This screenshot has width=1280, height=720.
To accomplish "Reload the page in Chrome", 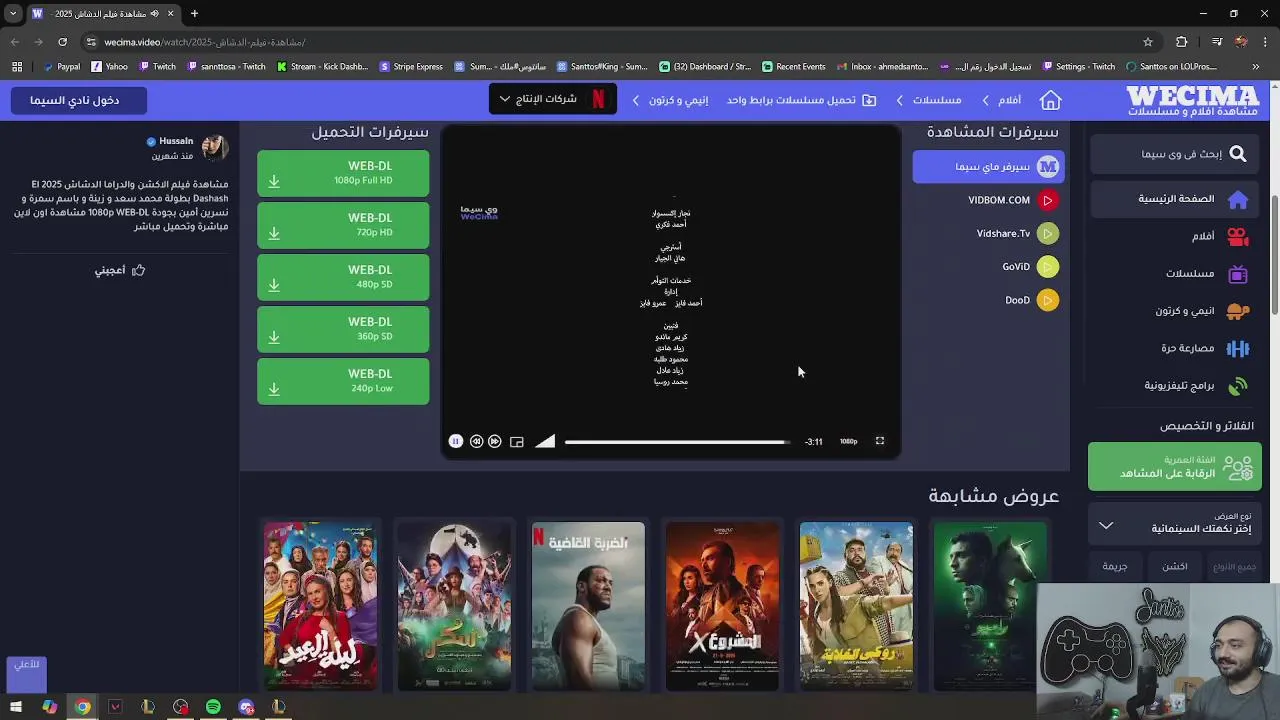I will [x=62, y=42].
